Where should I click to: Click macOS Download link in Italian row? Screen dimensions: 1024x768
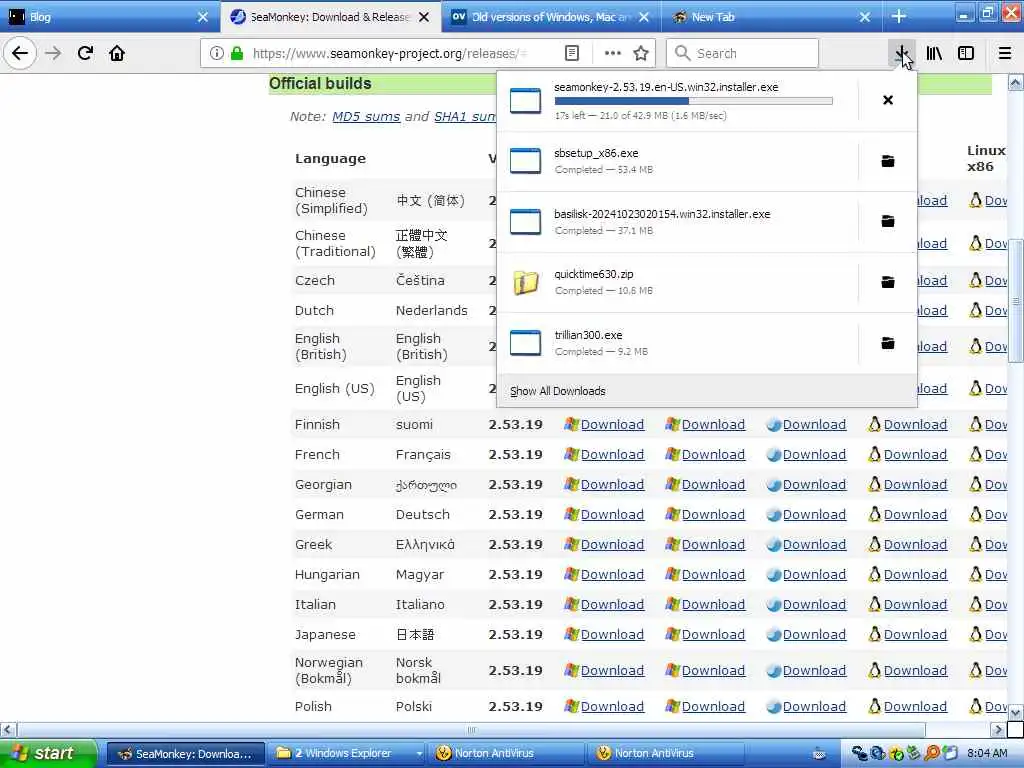point(814,605)
